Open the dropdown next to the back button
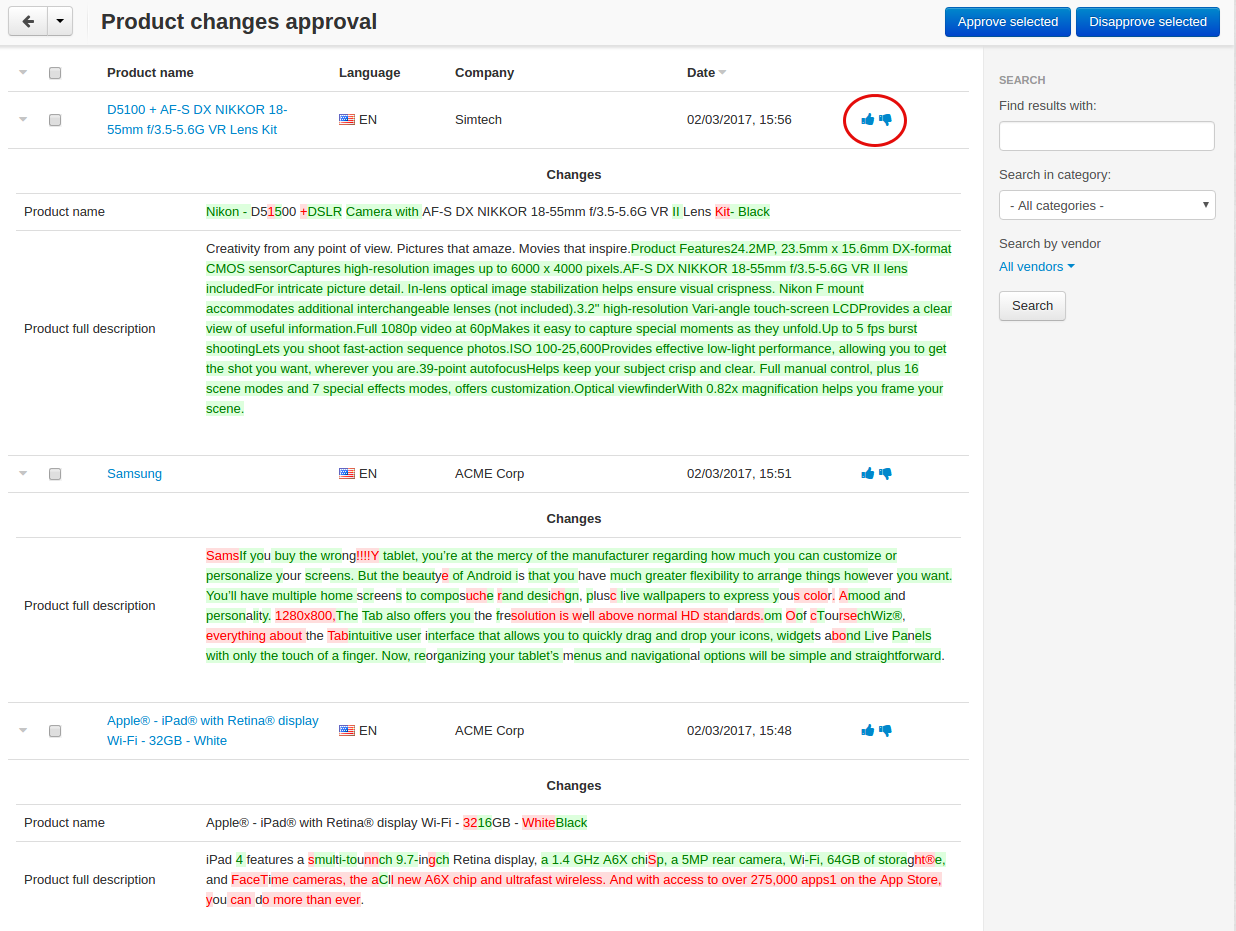 [x=60, y=21]
